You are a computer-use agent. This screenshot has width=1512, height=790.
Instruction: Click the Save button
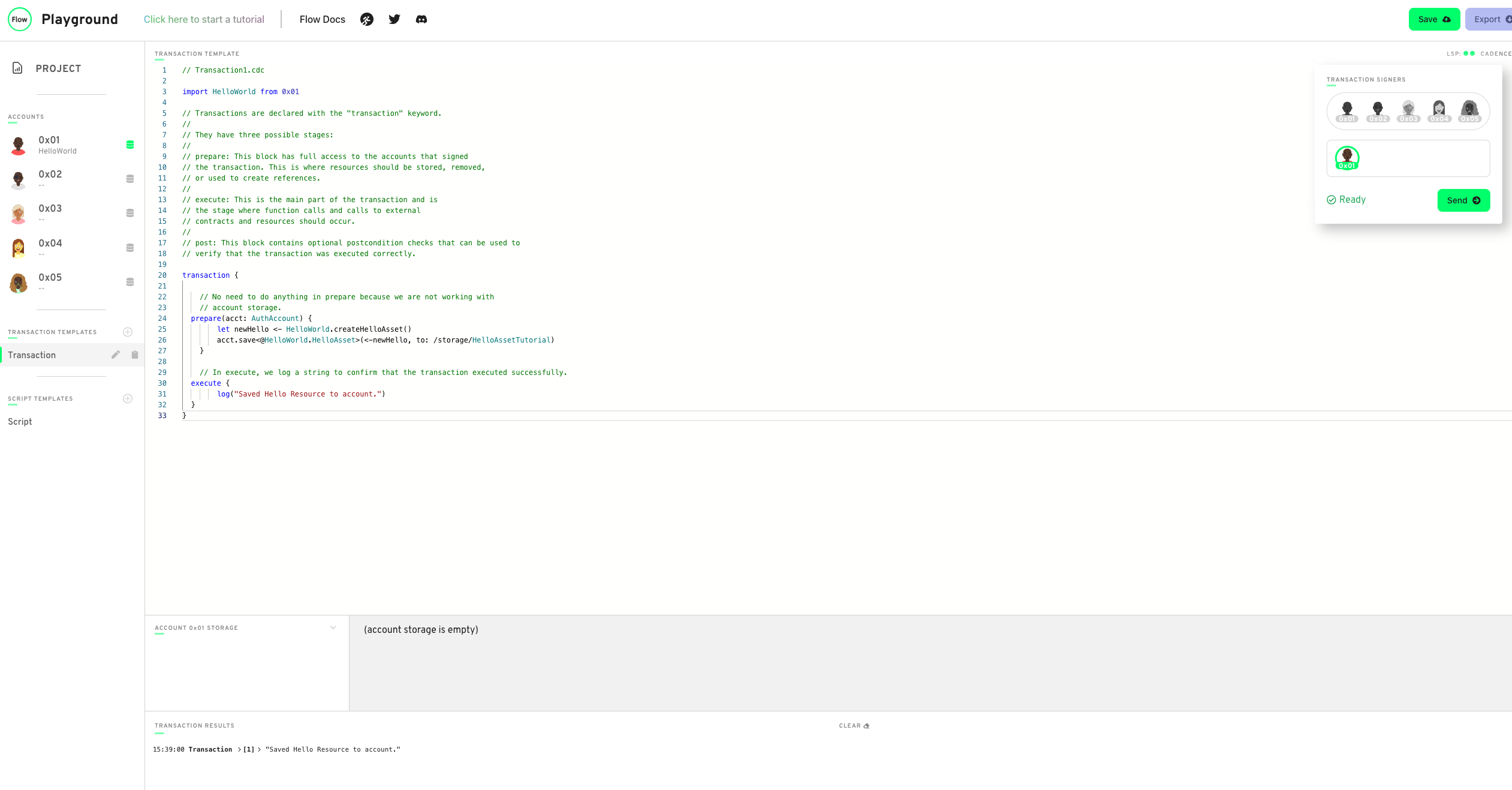[x=1433, y=19]
